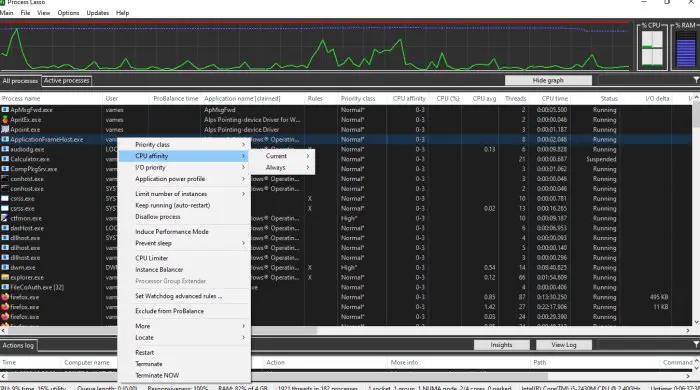Click the ApMsgFwd.exe process icon
Image resolution: width=700 pixels, height=390 pixels.
[5, 110]
